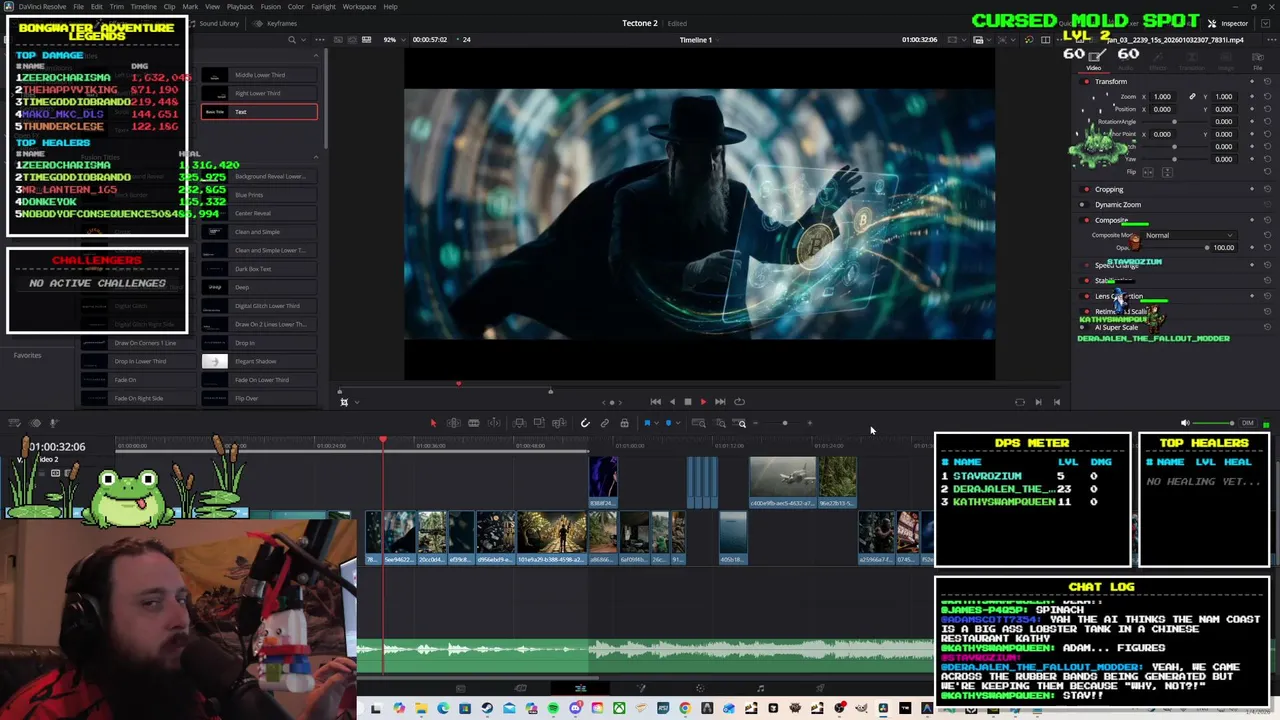Play the timeline in reverse
Screen dimensions: 1280x720
pos(672,402)
